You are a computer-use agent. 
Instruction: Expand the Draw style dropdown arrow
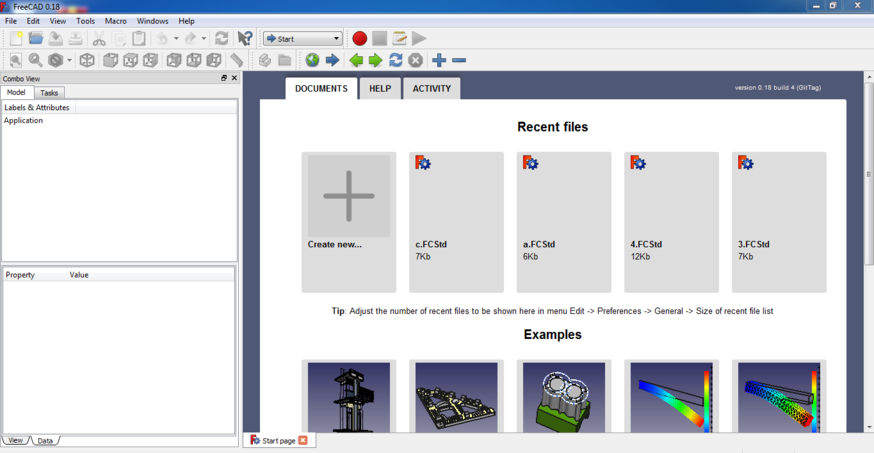(69, 60)
